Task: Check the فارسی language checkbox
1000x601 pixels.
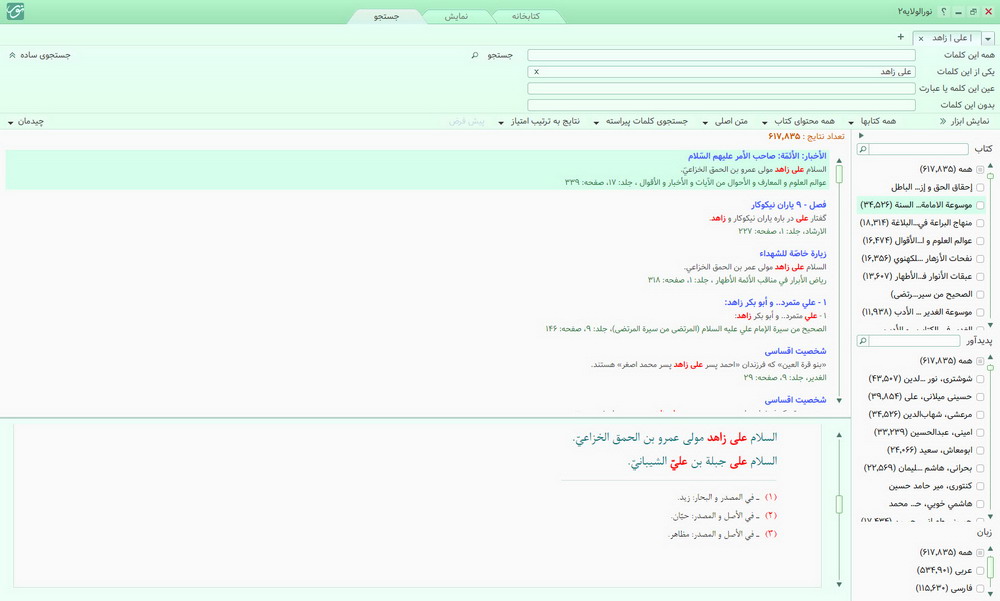Action: [x=980, y=588]
